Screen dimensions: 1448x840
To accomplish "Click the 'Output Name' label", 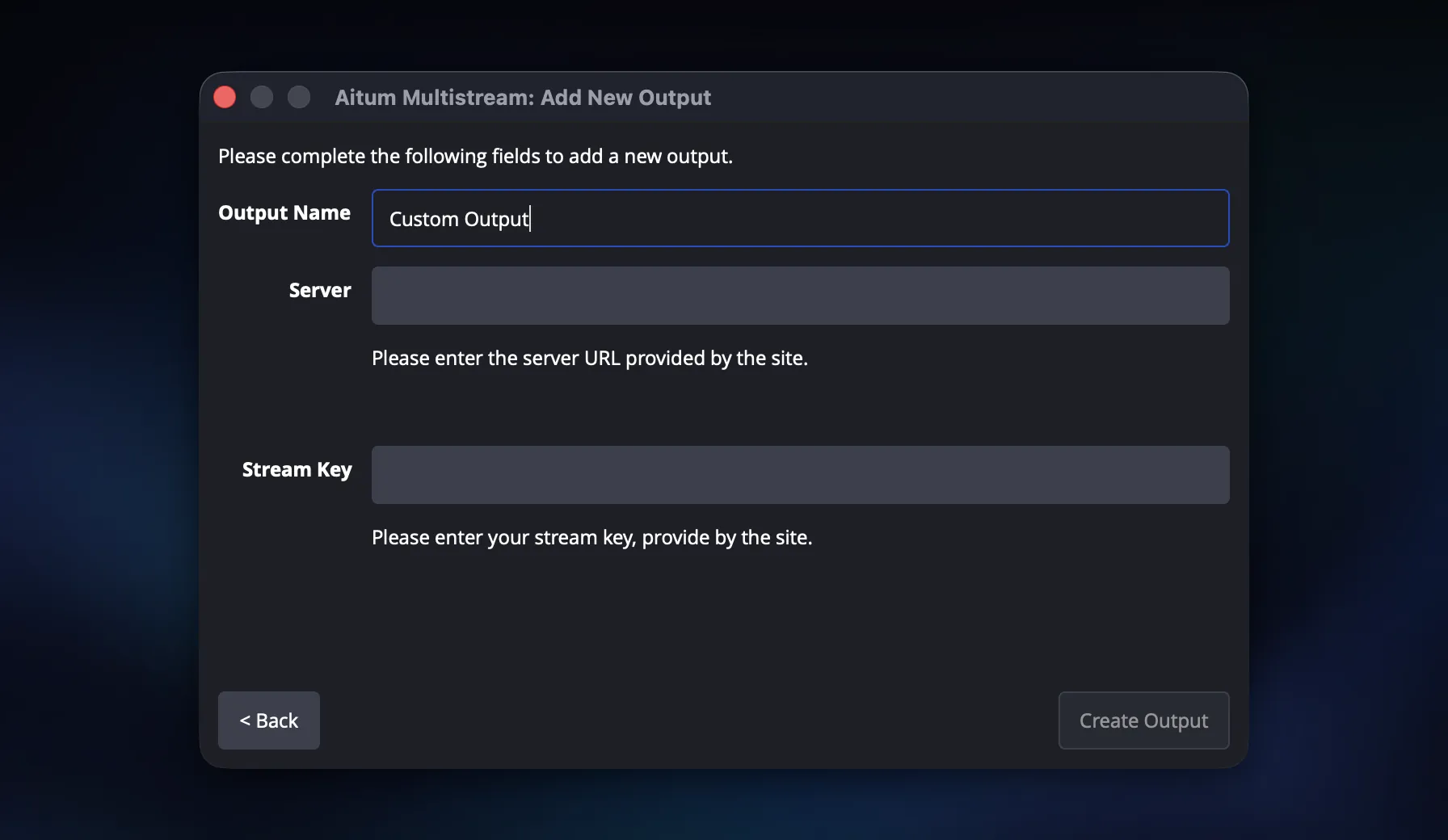I will 284,212.
